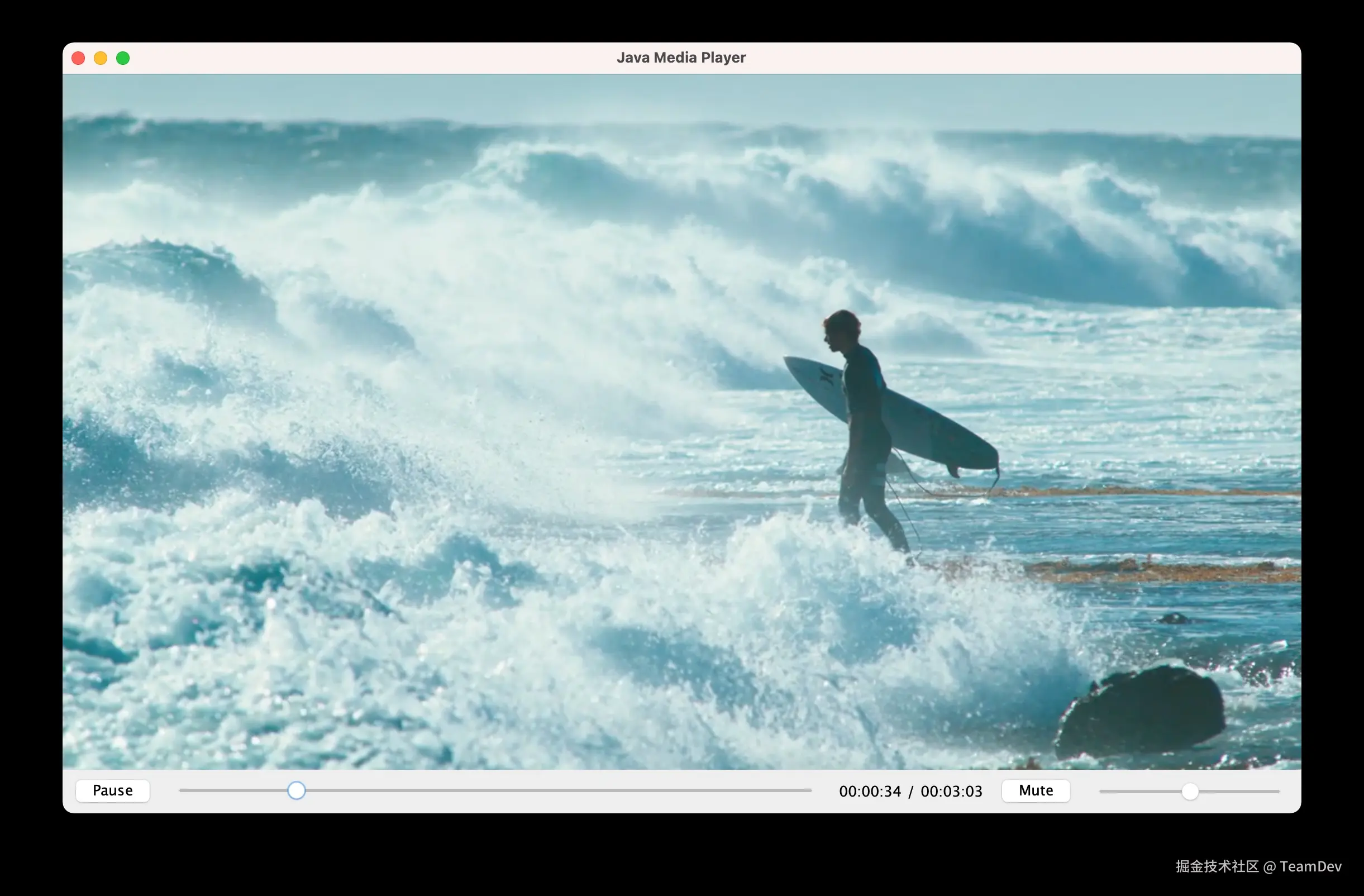Click the Java Media Player title text
1364x896 pixels.
681,58
